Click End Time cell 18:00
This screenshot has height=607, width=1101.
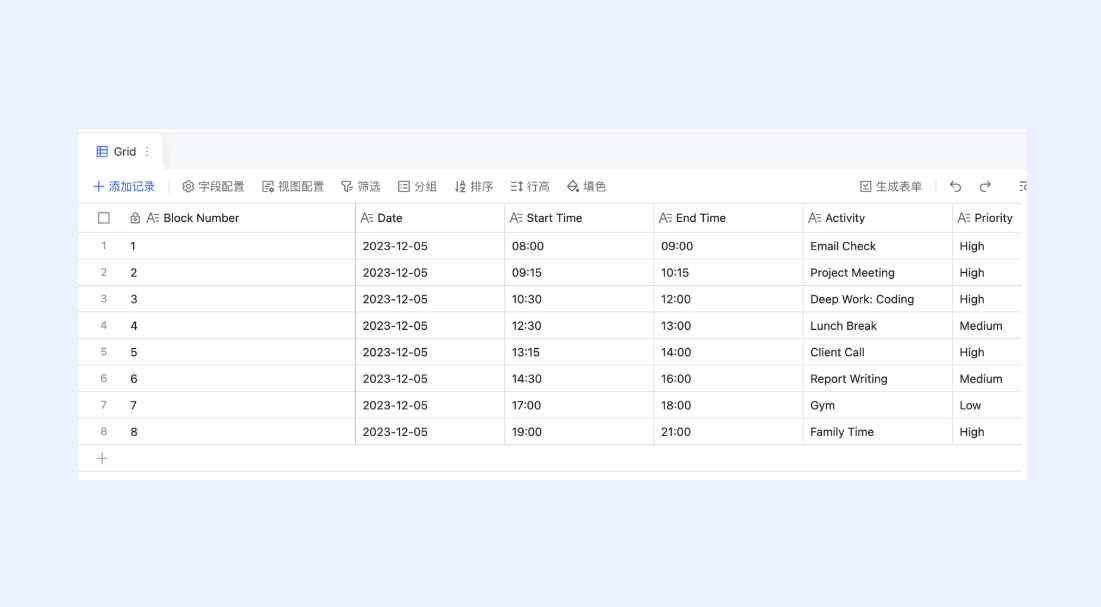click(x=729, y=405)
